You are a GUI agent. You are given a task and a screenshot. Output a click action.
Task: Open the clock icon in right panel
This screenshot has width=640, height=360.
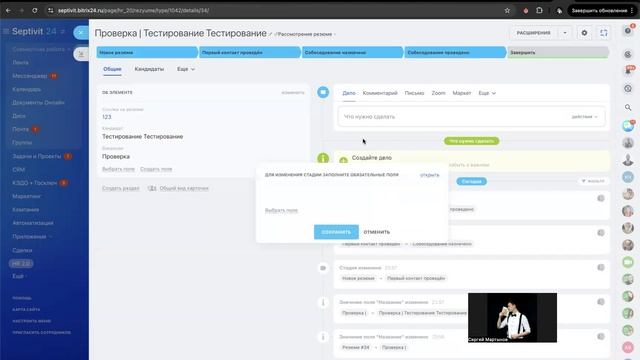pyautogui.click(x=628, y=89)
